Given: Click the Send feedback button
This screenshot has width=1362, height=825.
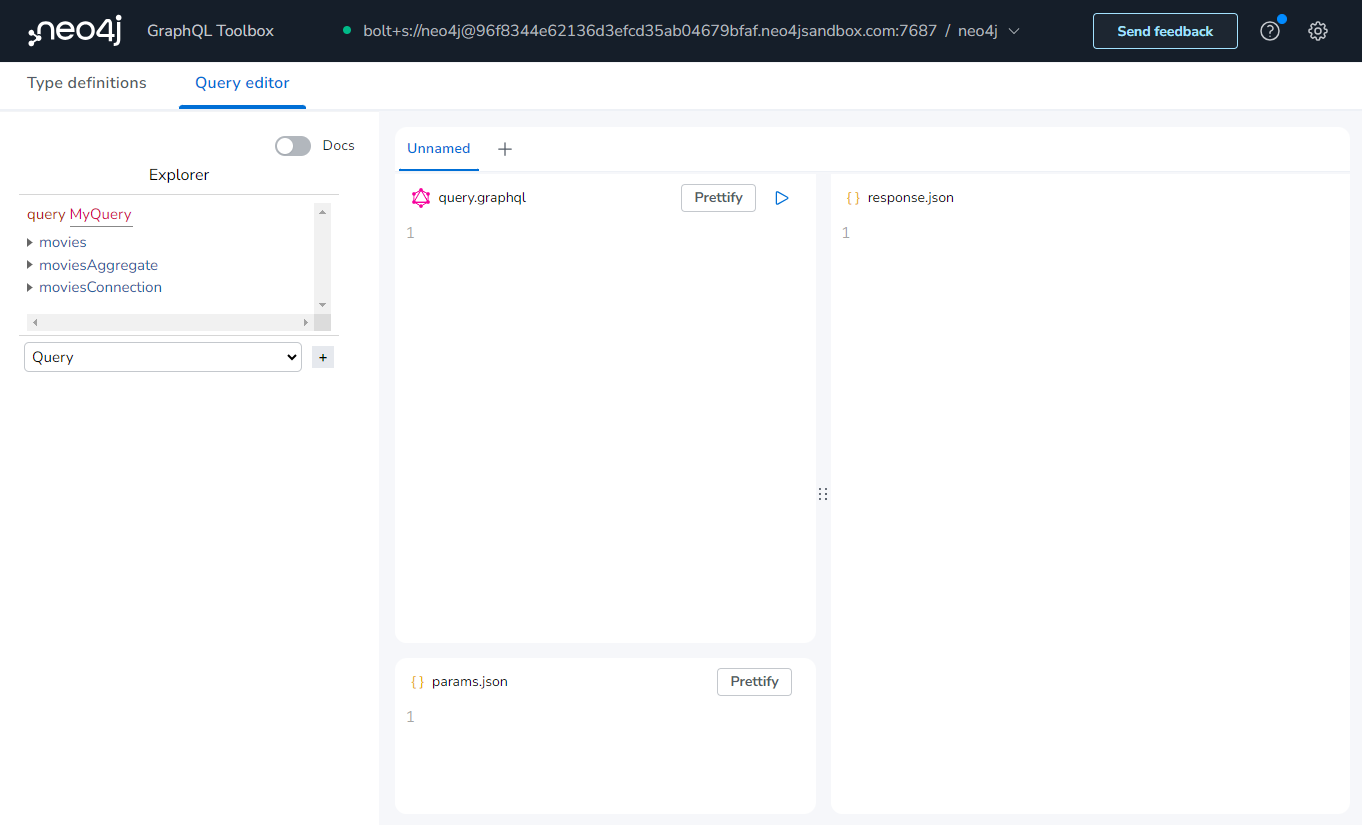Looking at the screenshot, I should click(1164, 31).
